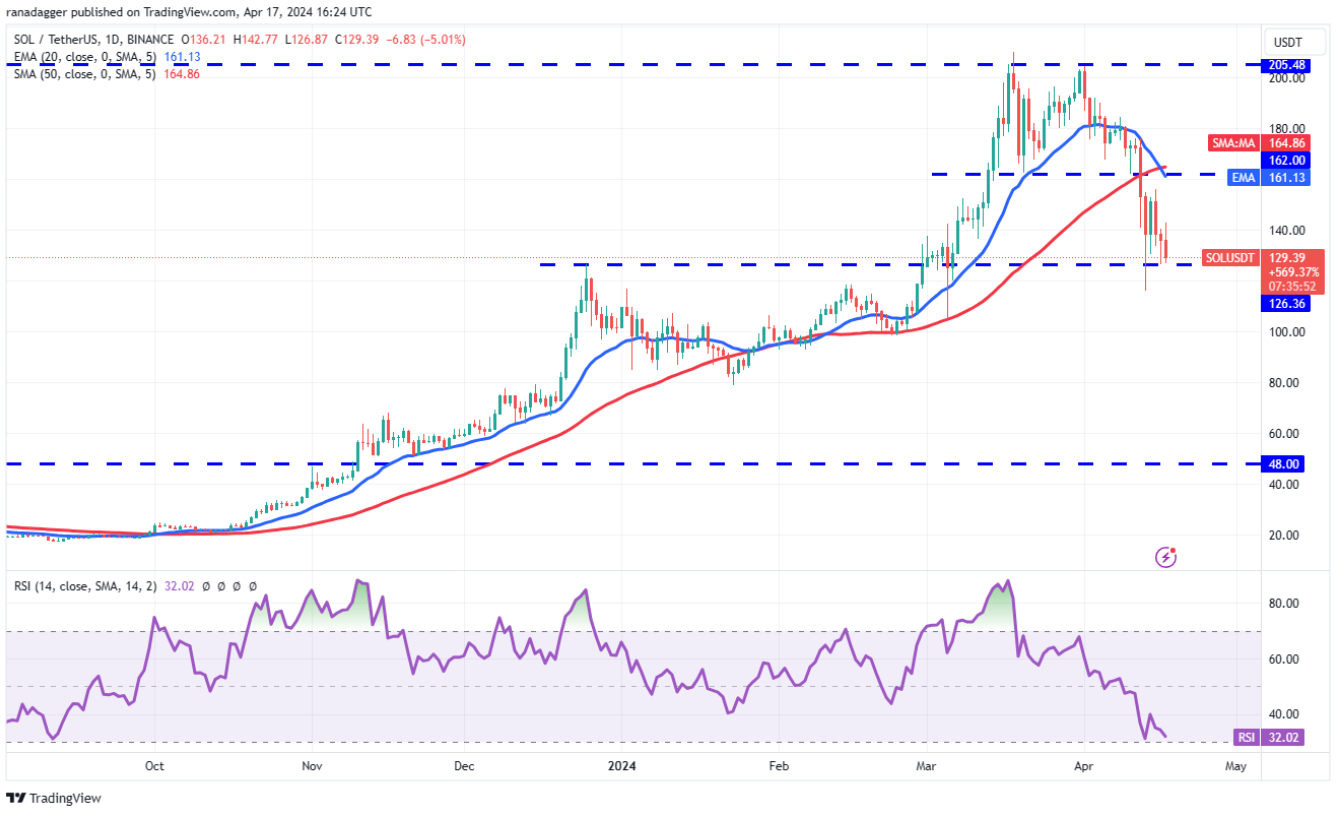
Task: Click the 48.00 support level label
Action: pyautogui.click(x=1283, y=464)
